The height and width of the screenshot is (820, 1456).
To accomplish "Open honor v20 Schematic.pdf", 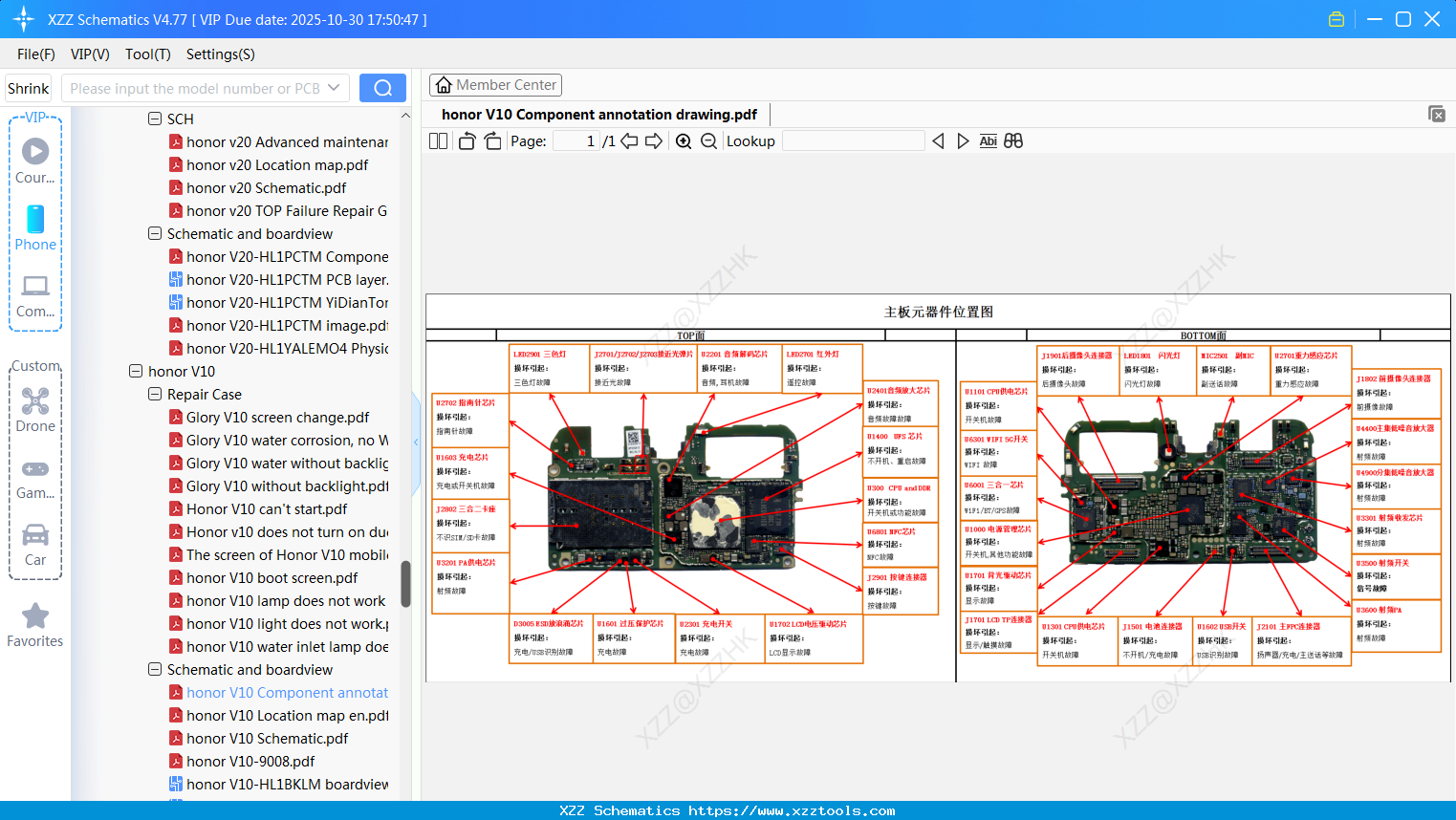I will click(267, 187).
